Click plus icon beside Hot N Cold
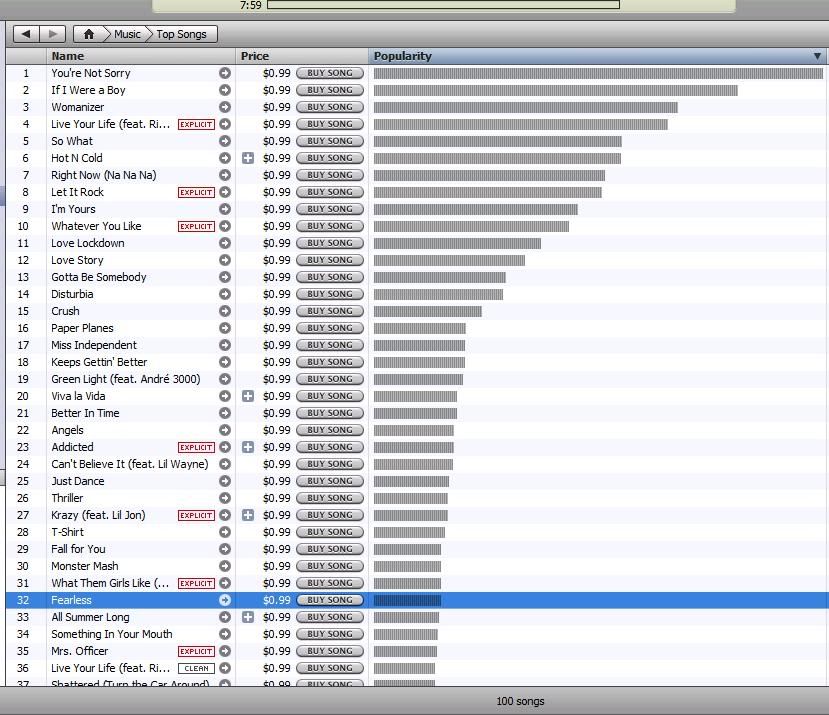 (248, 158)
